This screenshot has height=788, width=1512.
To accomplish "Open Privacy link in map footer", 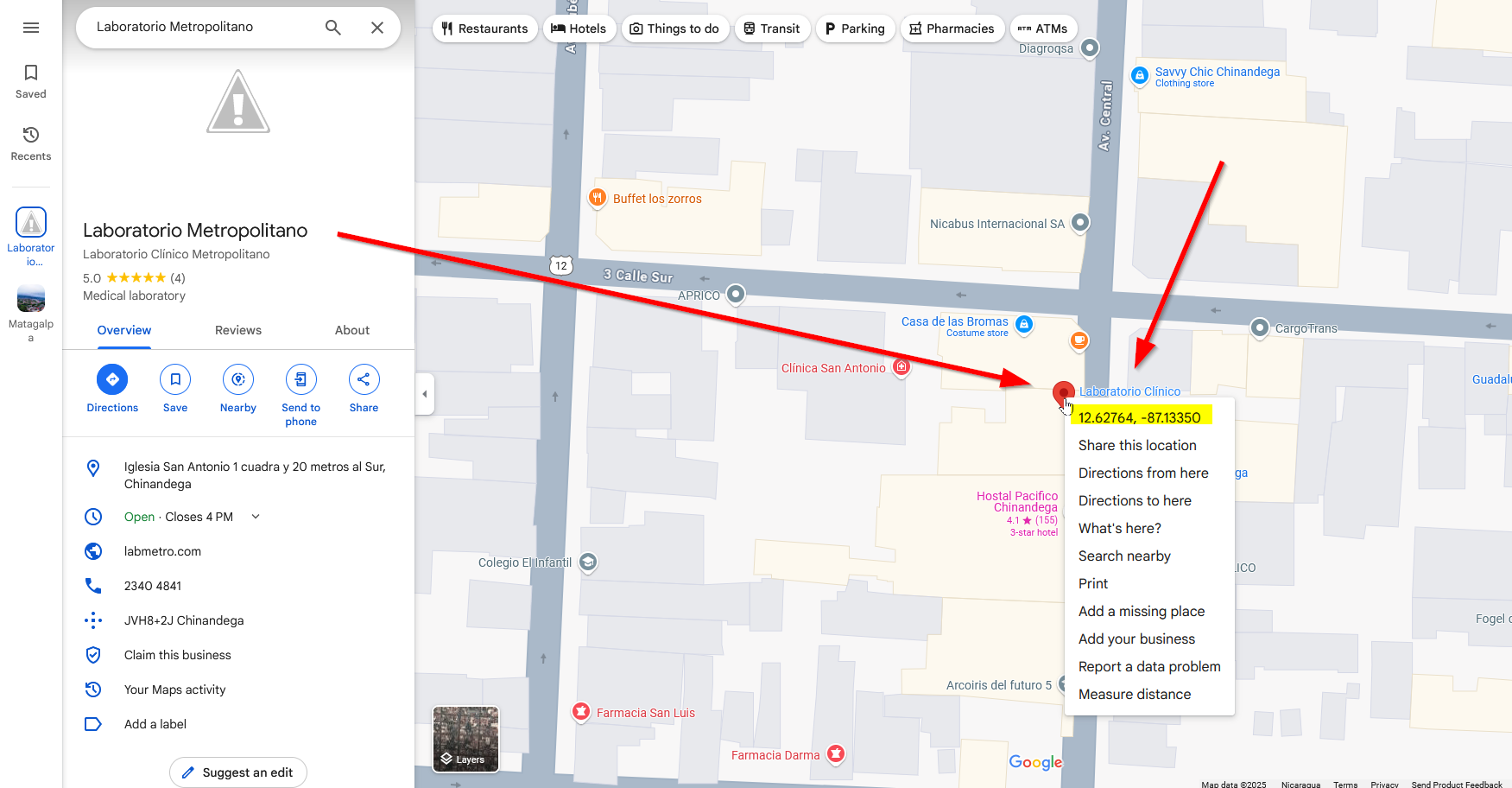I will (x=1384, y=784).
